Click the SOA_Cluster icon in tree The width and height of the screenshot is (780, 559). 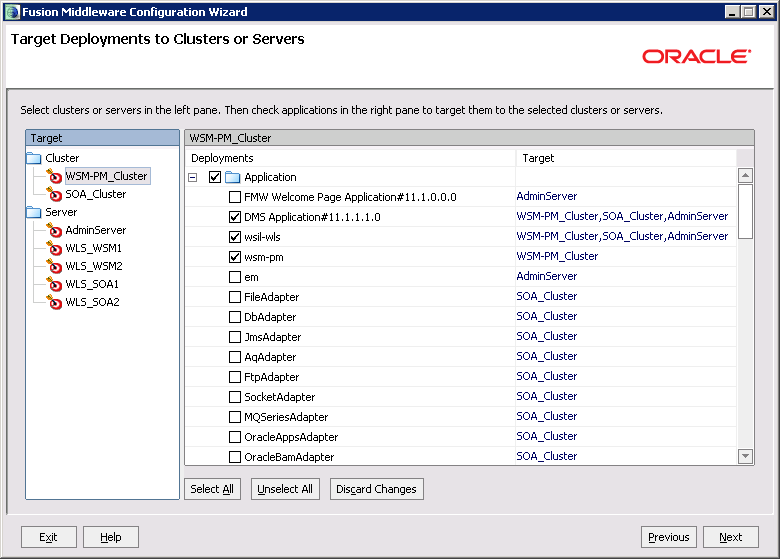click(x=54, y=195)
